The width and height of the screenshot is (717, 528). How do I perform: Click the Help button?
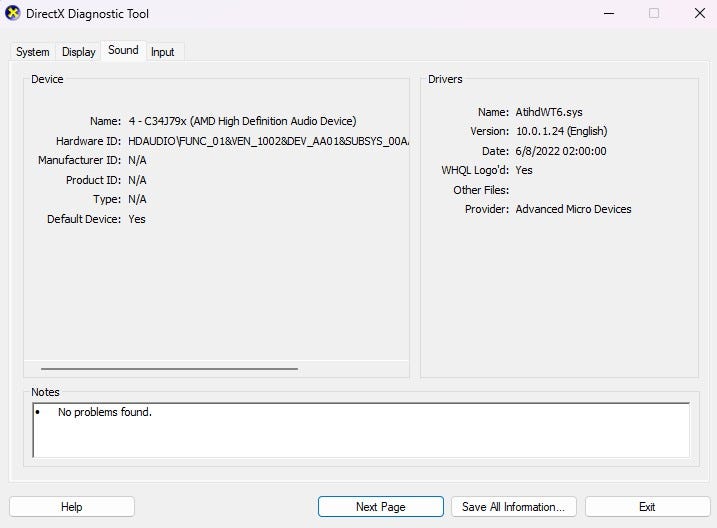pyautogui.click(x=72, y=507)
